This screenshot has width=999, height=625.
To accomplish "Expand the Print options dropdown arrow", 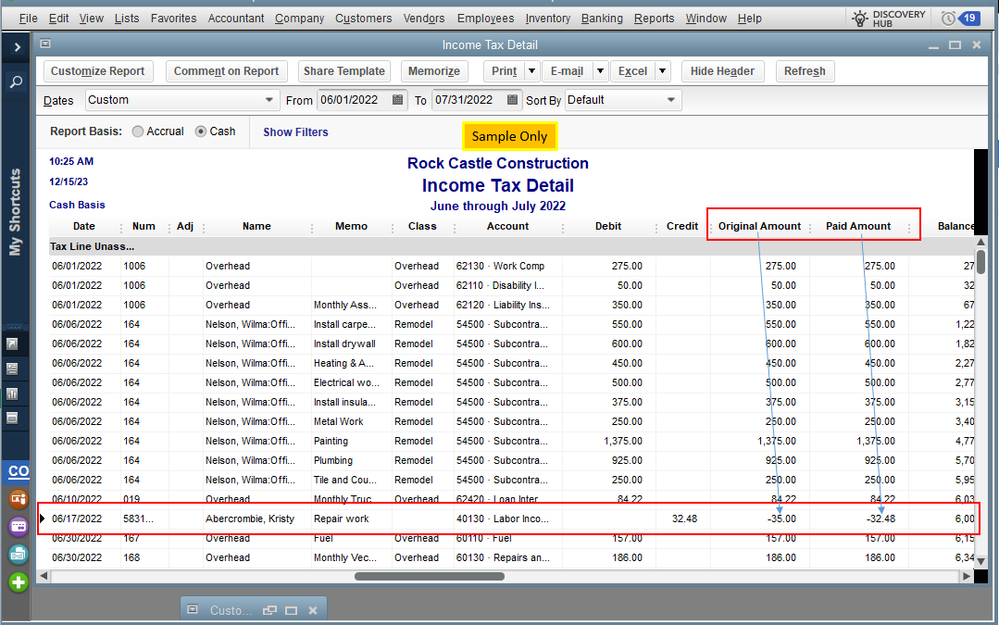I will (531, 71).
